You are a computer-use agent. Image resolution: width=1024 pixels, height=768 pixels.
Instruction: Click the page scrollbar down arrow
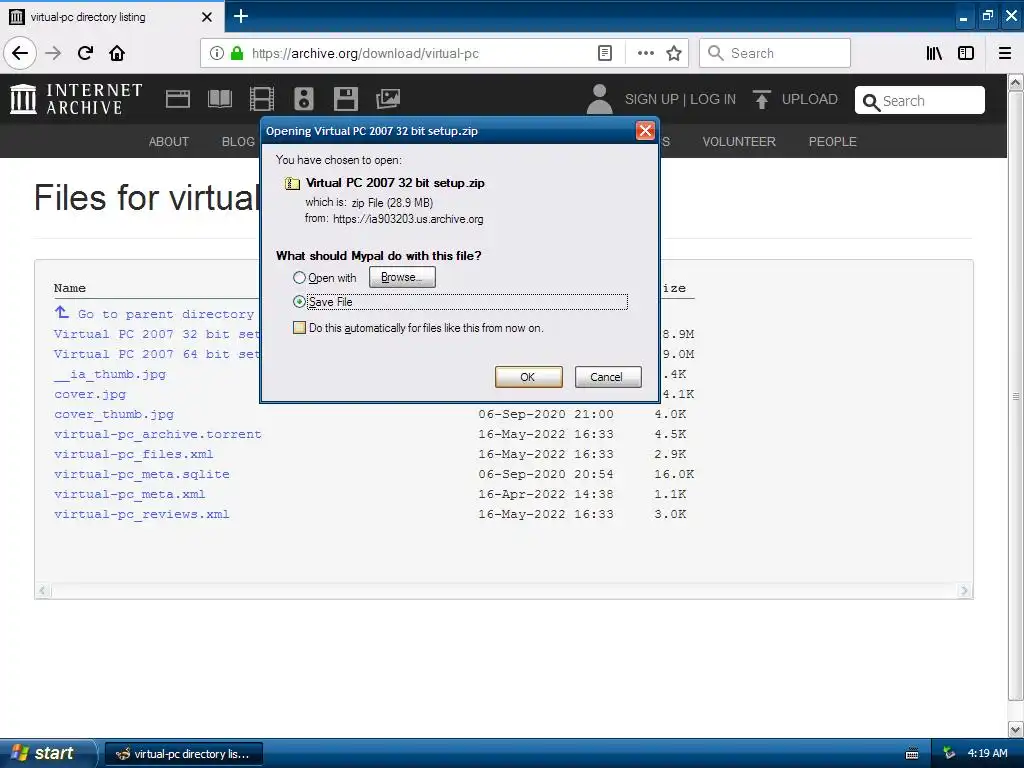pos(1016,729)
